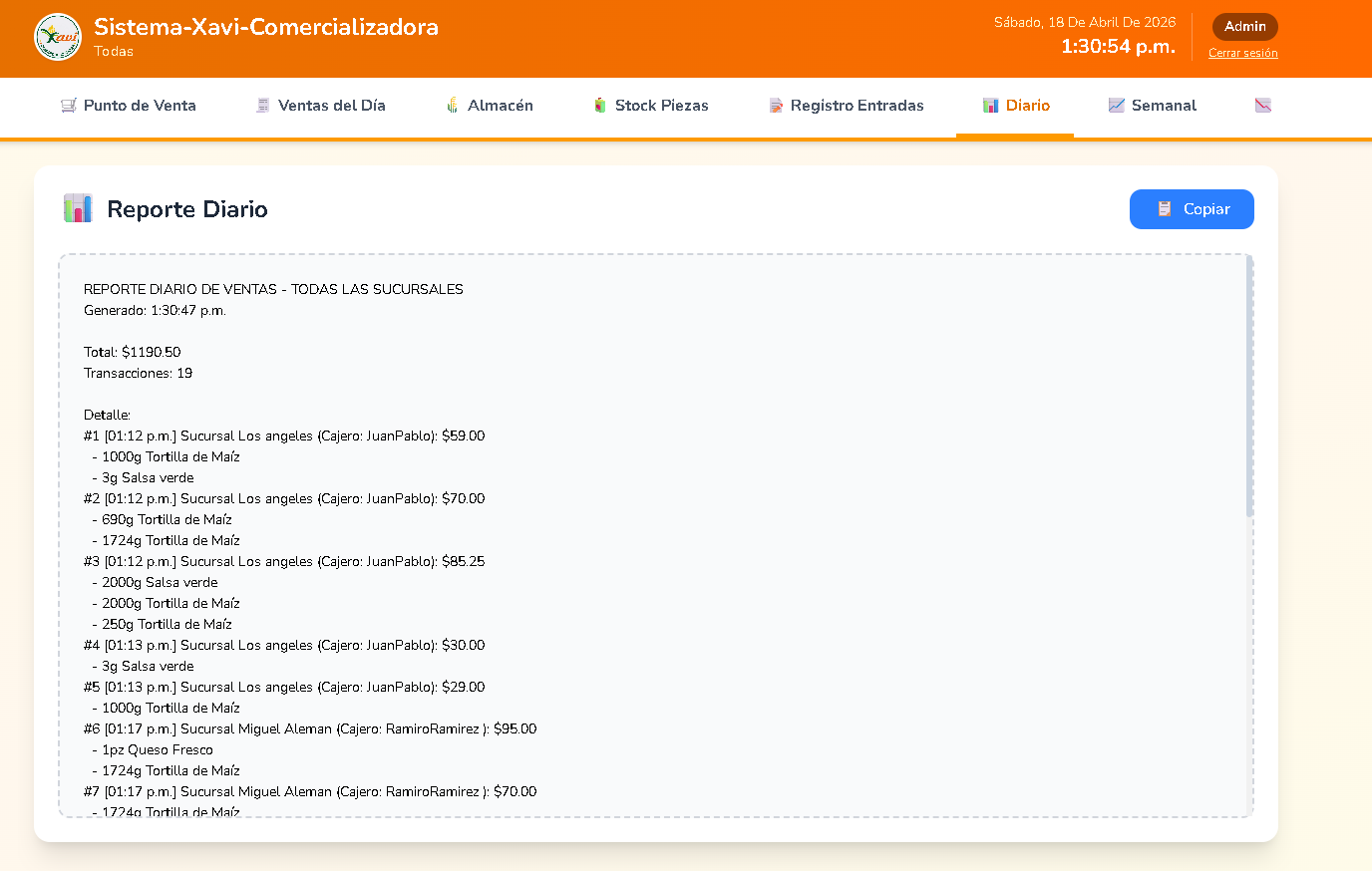1372x871 pixels.
Task: Click the clock showing 1:30:54 p.m.
Action: pyautogui.click(x=1118, y=47)
